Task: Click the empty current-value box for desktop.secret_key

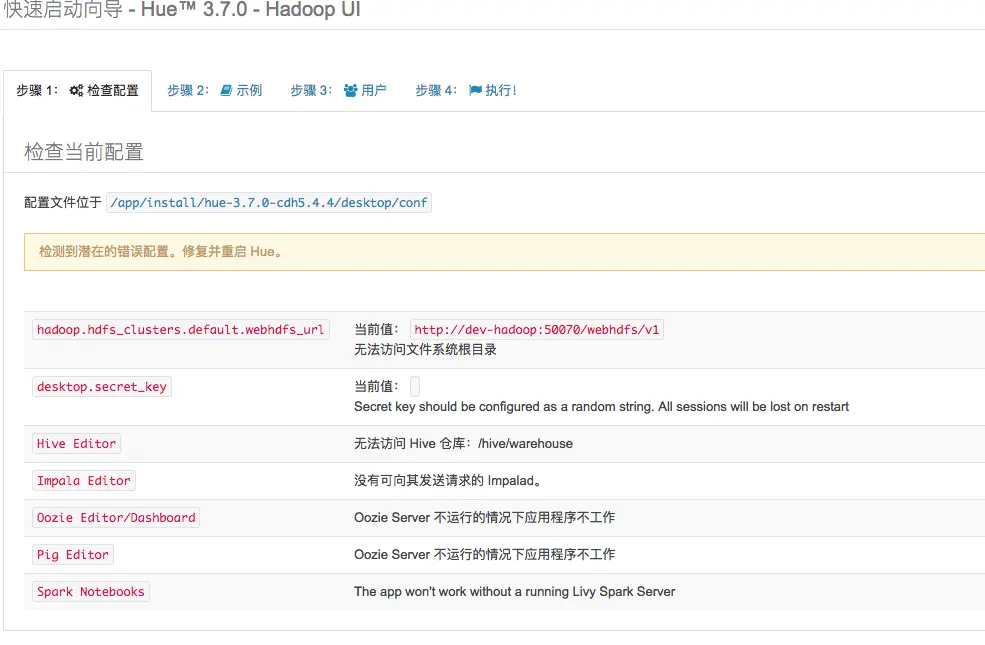Action: click(415, 387)
